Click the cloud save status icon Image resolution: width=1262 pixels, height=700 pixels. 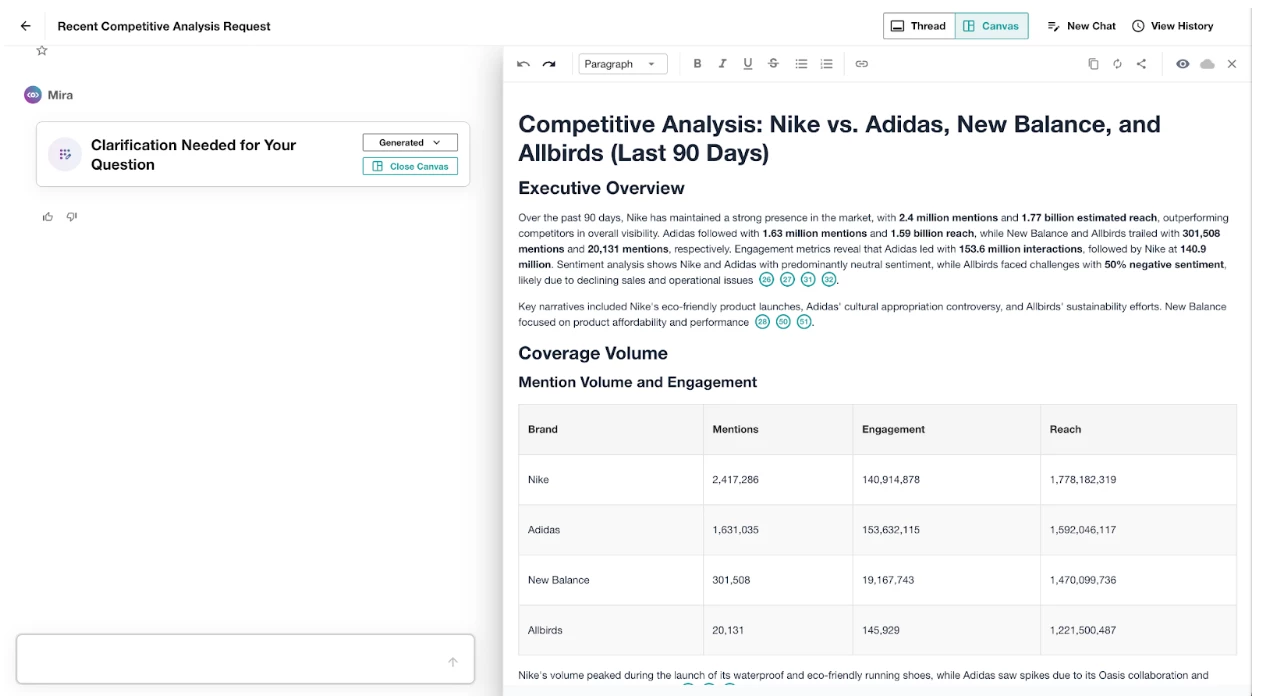click(1207, 64)
